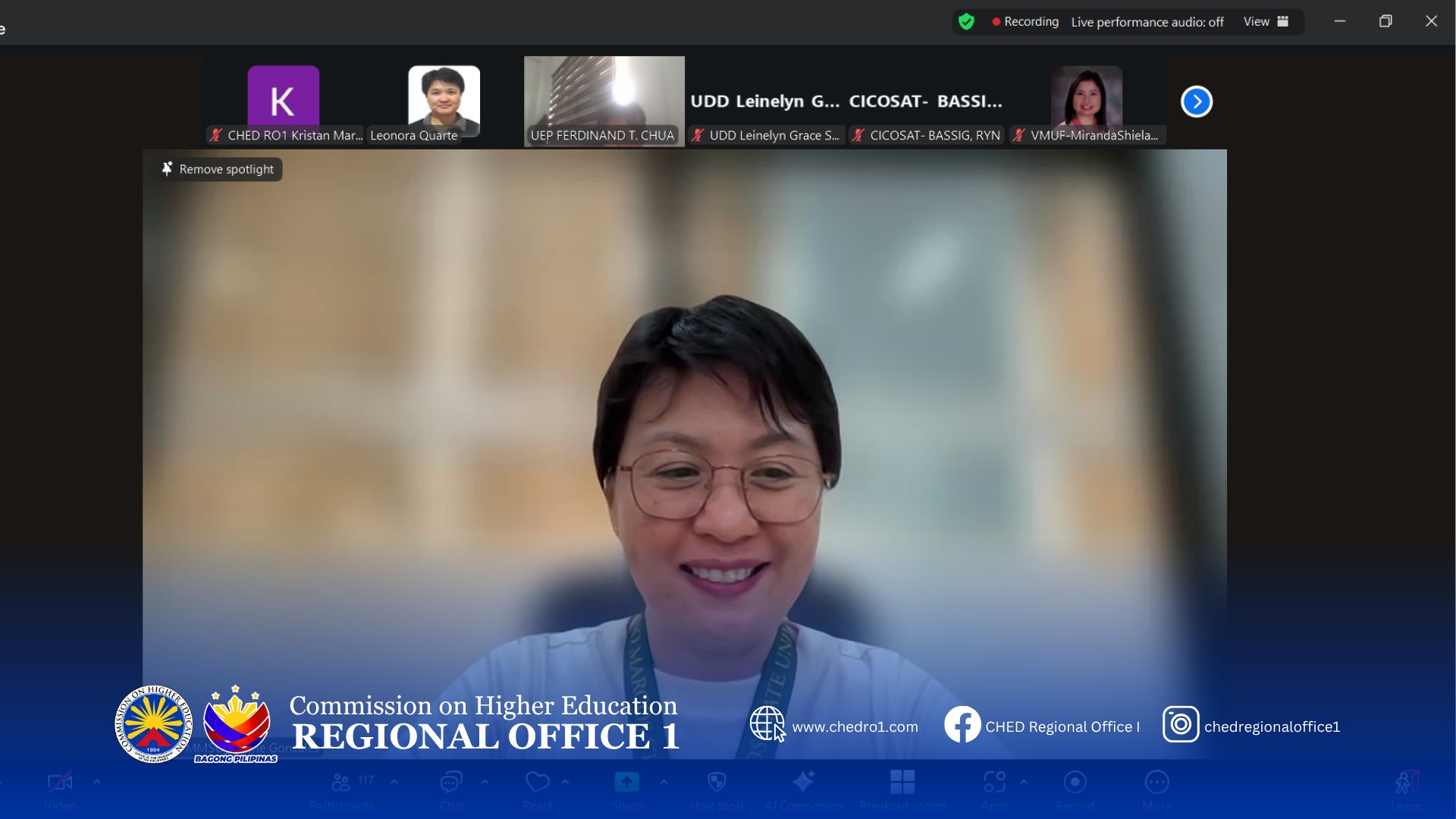Click the encryption shield status icon
Image resolution: width=1456 pixels, height=819 pixels.
(x=966, y=22)
